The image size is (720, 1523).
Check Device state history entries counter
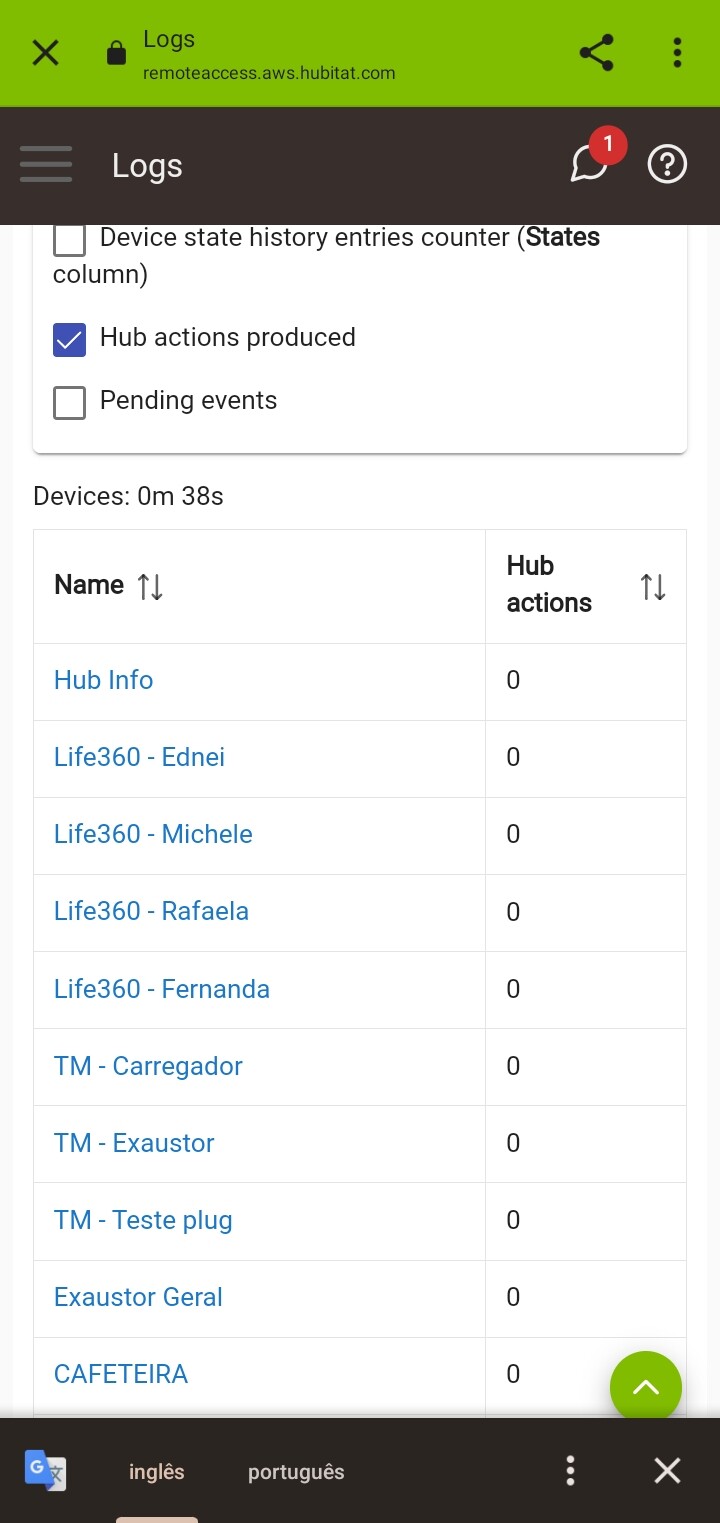(69, 240)
